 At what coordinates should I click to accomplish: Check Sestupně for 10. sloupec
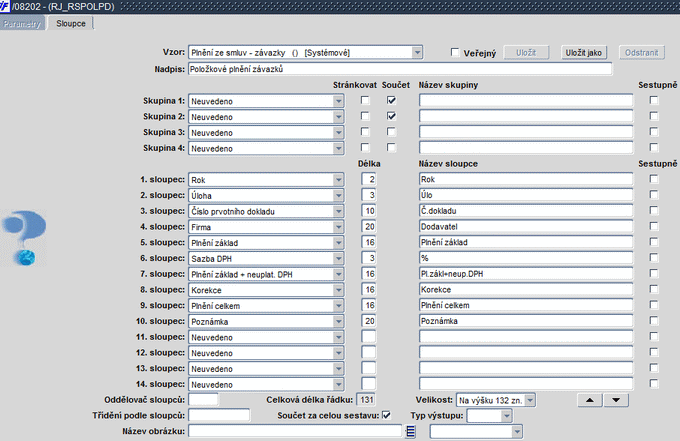654,320
